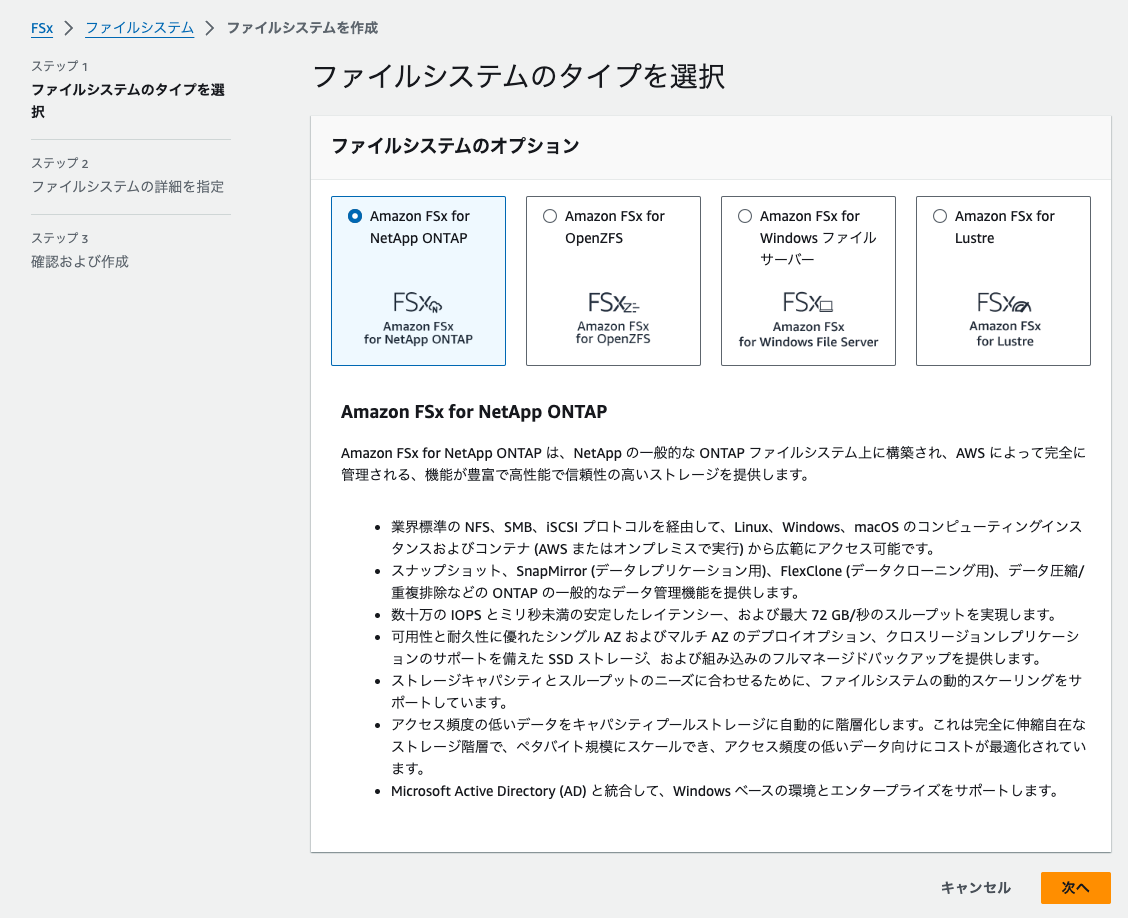Select ステップ 3 確認および作成

click(x=80, y=250)
